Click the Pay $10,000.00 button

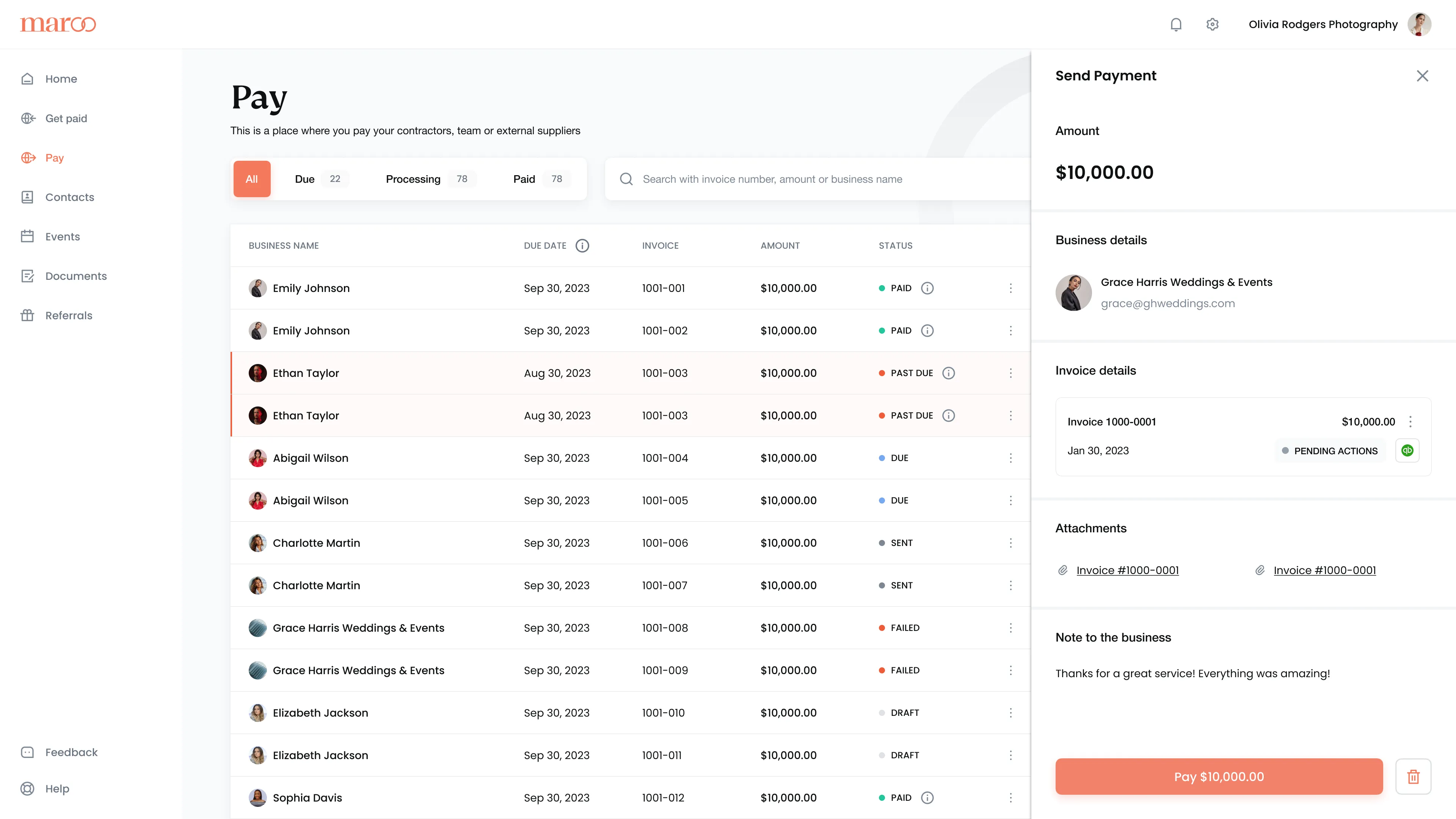(x=1219, y=777)
